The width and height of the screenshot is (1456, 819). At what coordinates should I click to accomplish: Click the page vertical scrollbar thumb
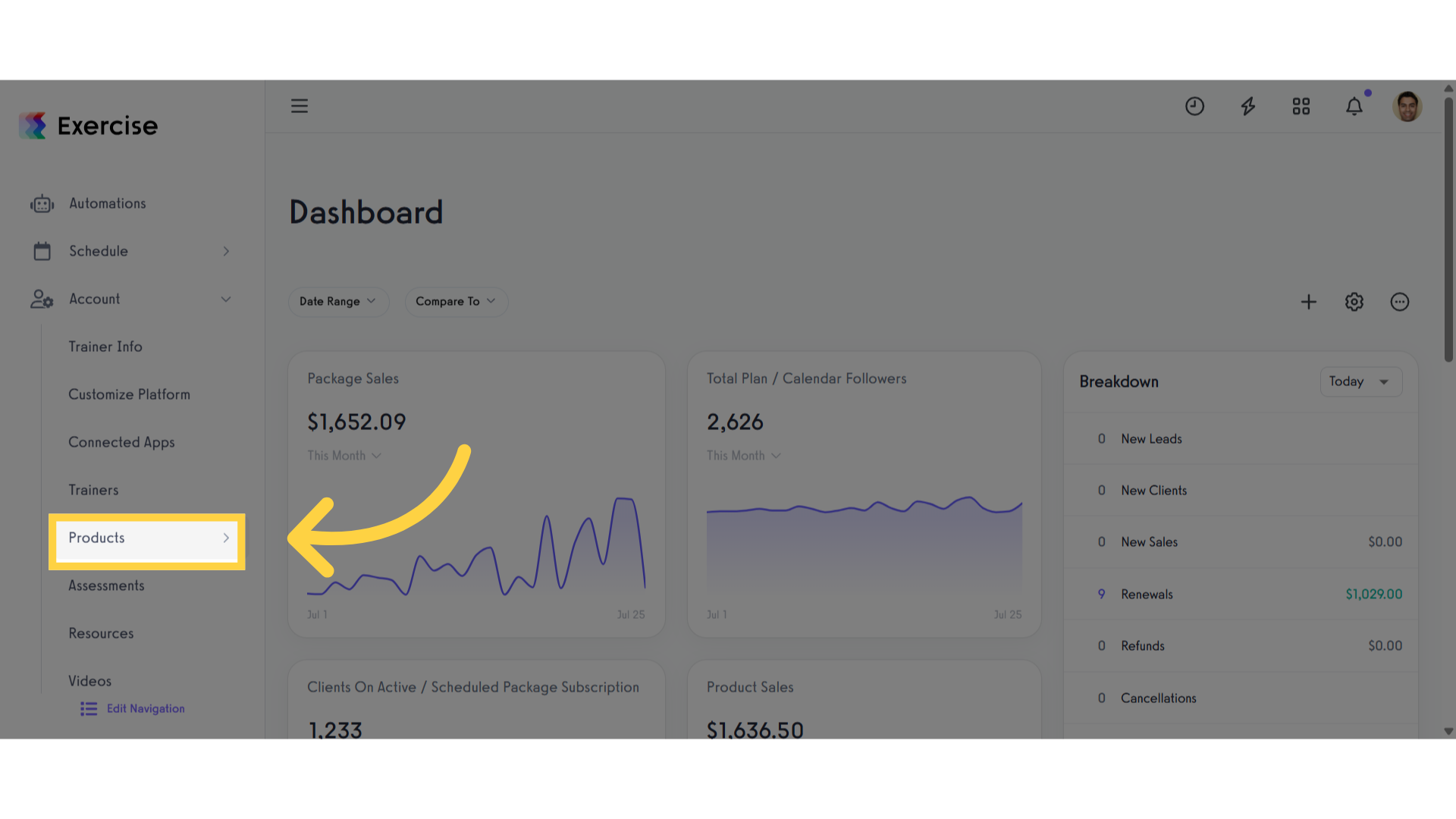click(x=1448, y=230)
